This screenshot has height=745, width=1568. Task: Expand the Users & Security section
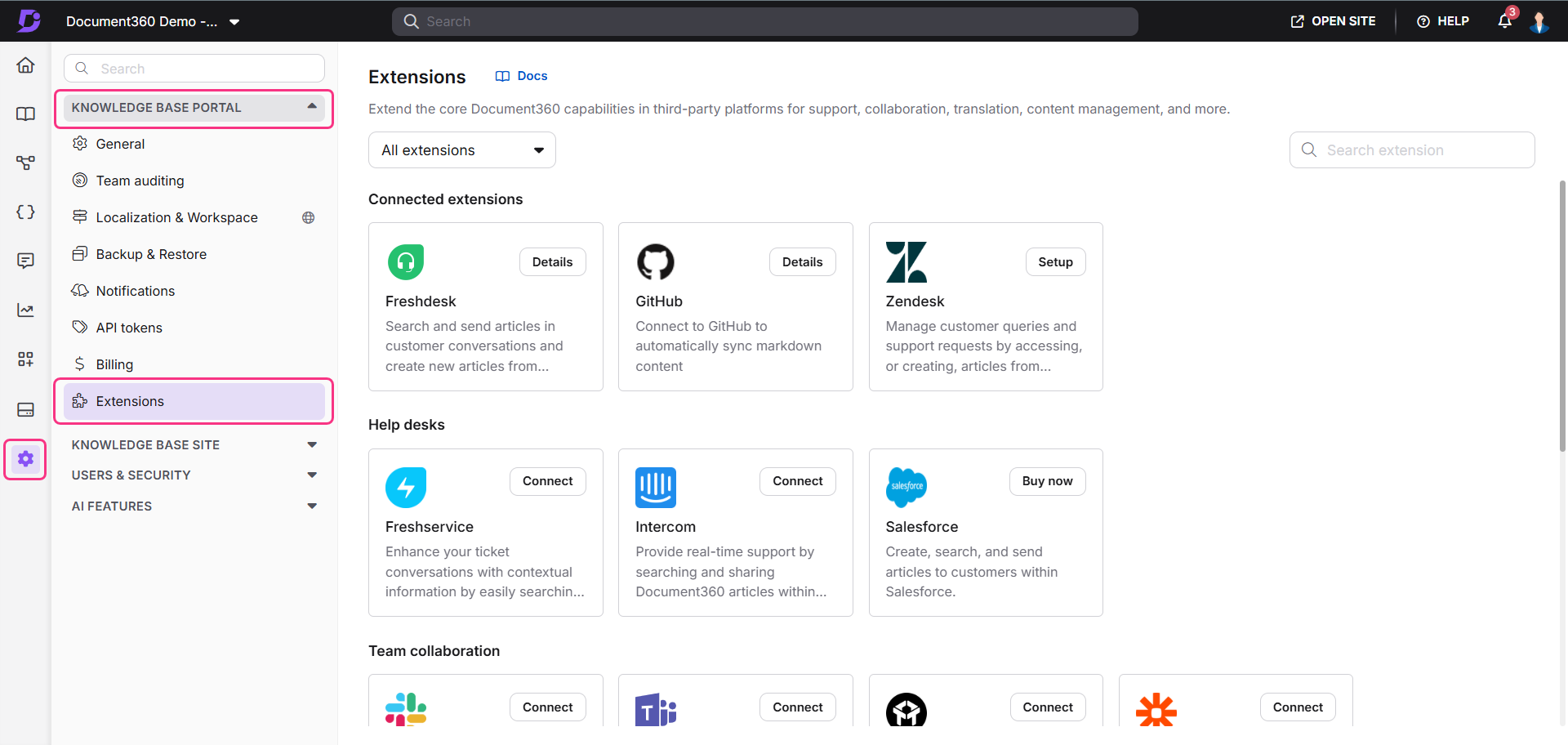tap(311, 475)
